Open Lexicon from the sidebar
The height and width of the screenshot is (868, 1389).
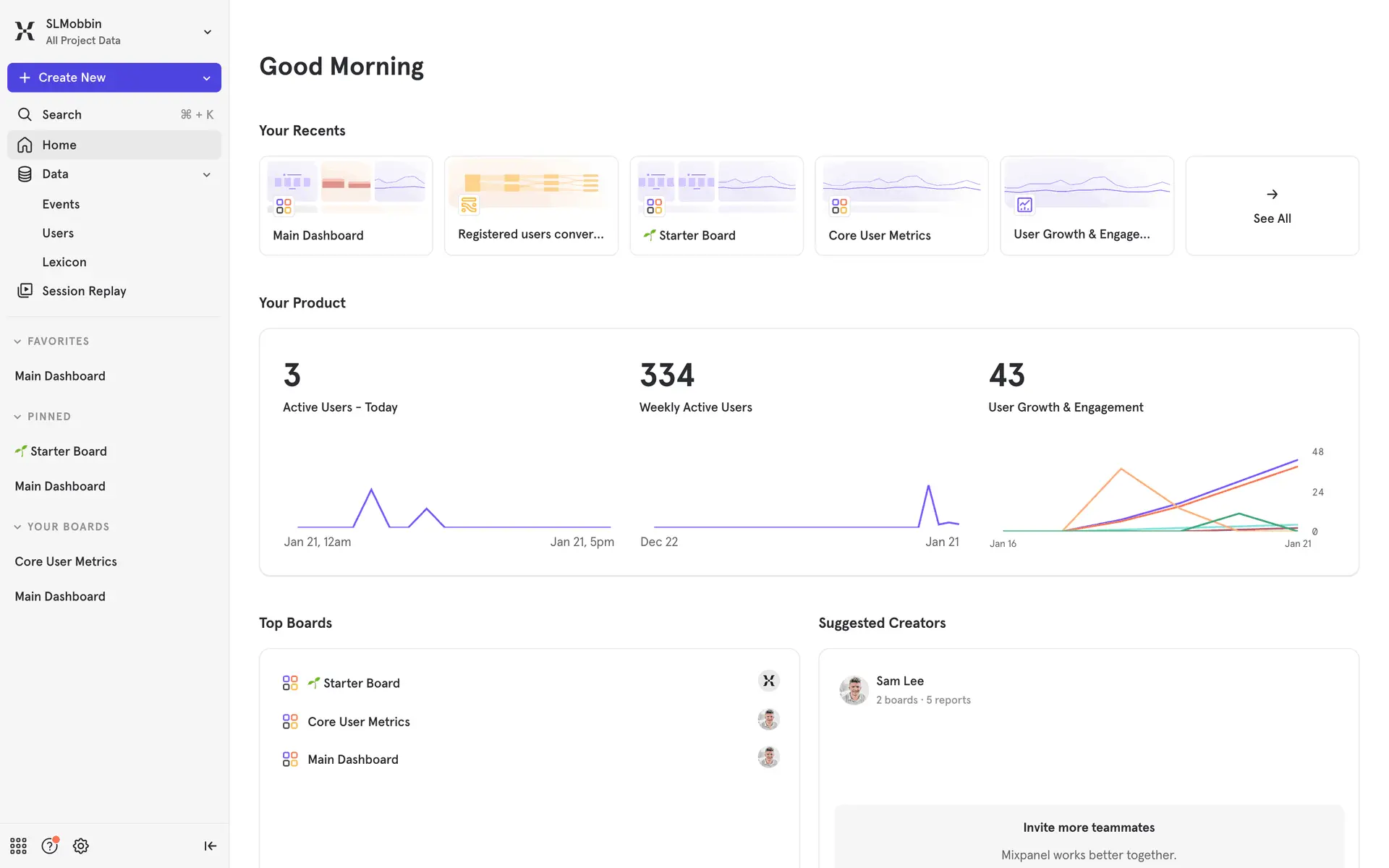click(64, 262)
